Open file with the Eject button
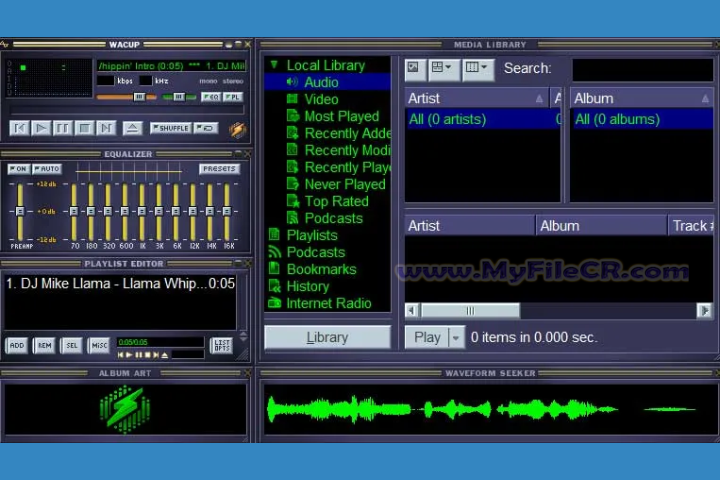Viewport: 720px width, 480px height. pyautogui.click(x=132, y=128)
